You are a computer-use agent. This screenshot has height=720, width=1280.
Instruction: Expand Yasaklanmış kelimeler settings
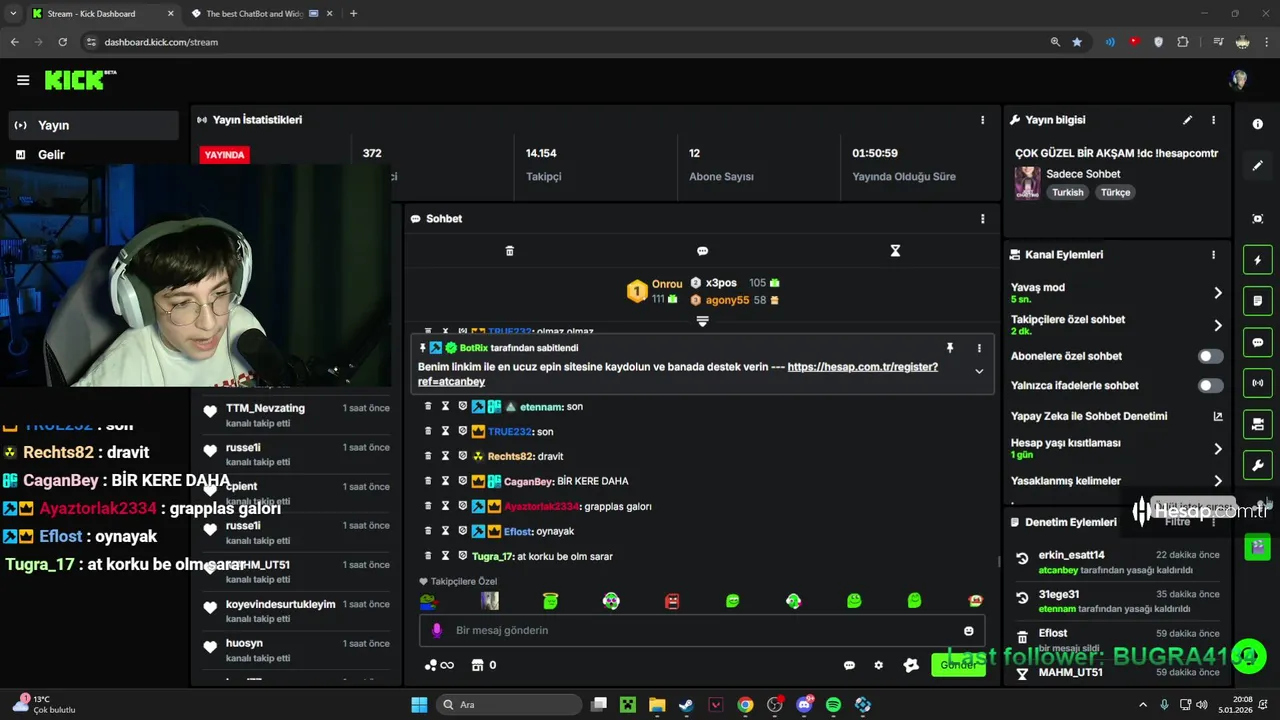pos(1217,481)
